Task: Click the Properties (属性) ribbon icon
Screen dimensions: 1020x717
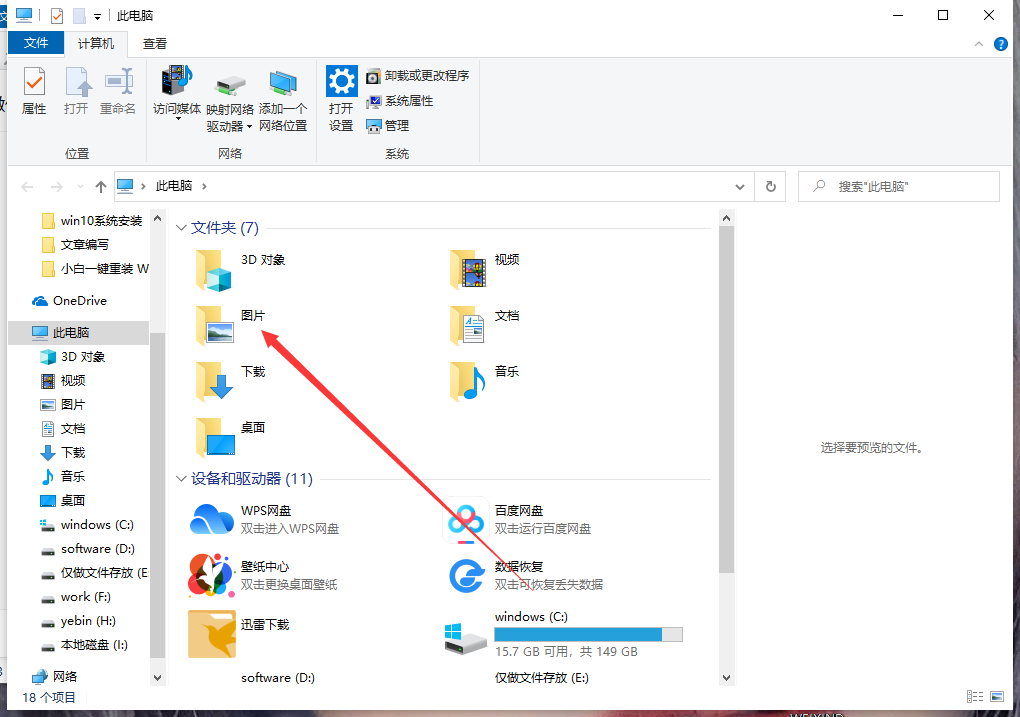Action: (x=34, y=91)
